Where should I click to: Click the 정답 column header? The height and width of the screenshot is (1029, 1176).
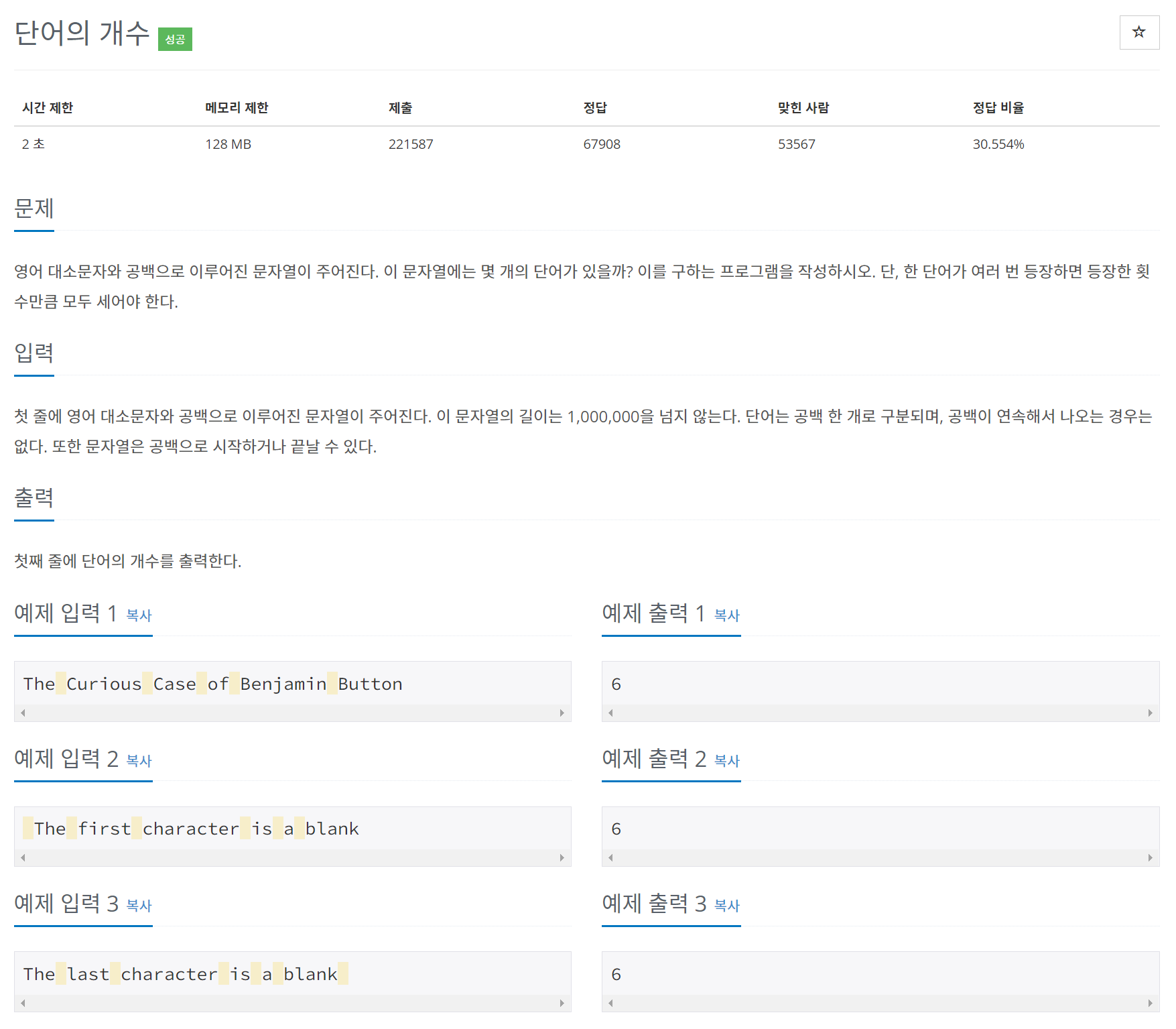595,108
